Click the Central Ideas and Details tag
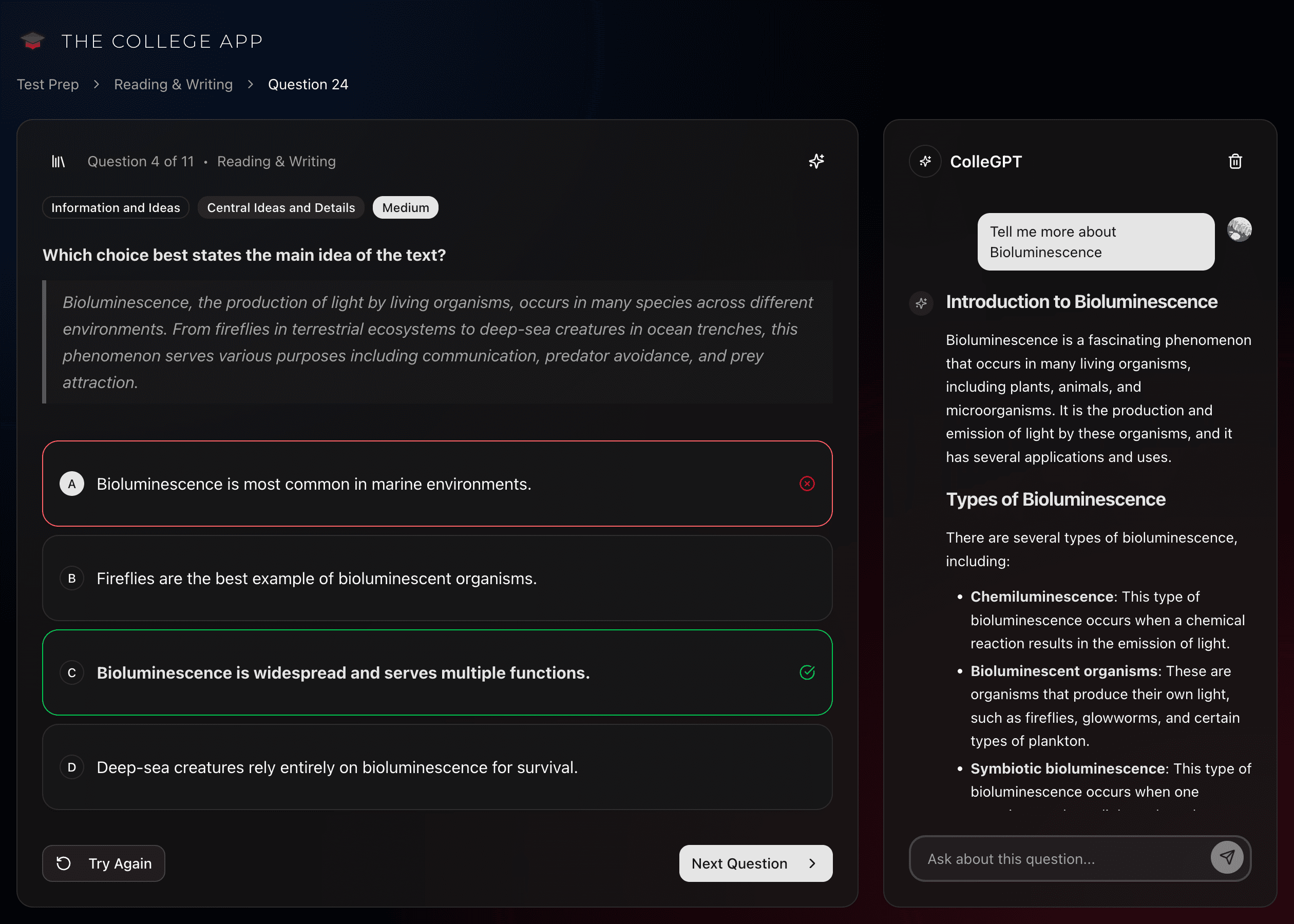The height and width of the screenshot is (924, 1294). [x=280, y=207]
